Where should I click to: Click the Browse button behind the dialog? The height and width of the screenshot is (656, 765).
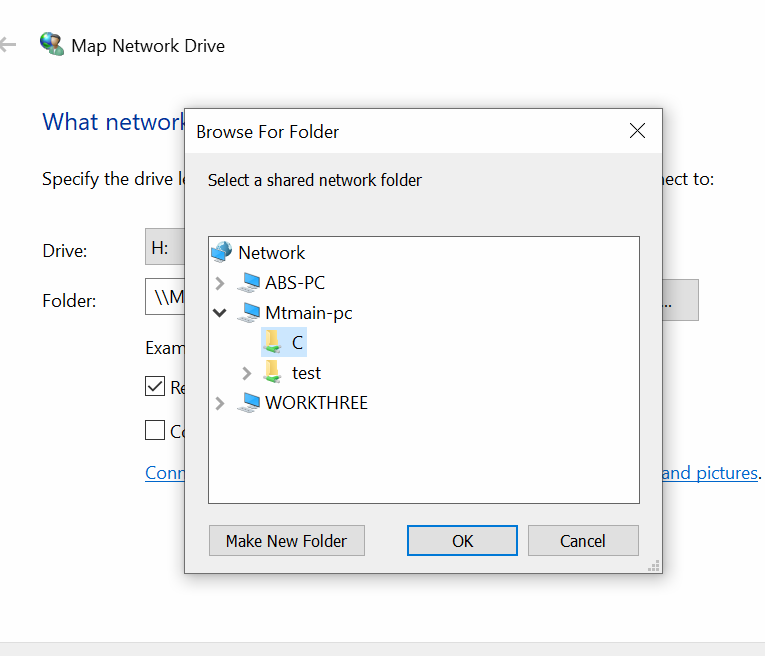(x=680, y=300)
